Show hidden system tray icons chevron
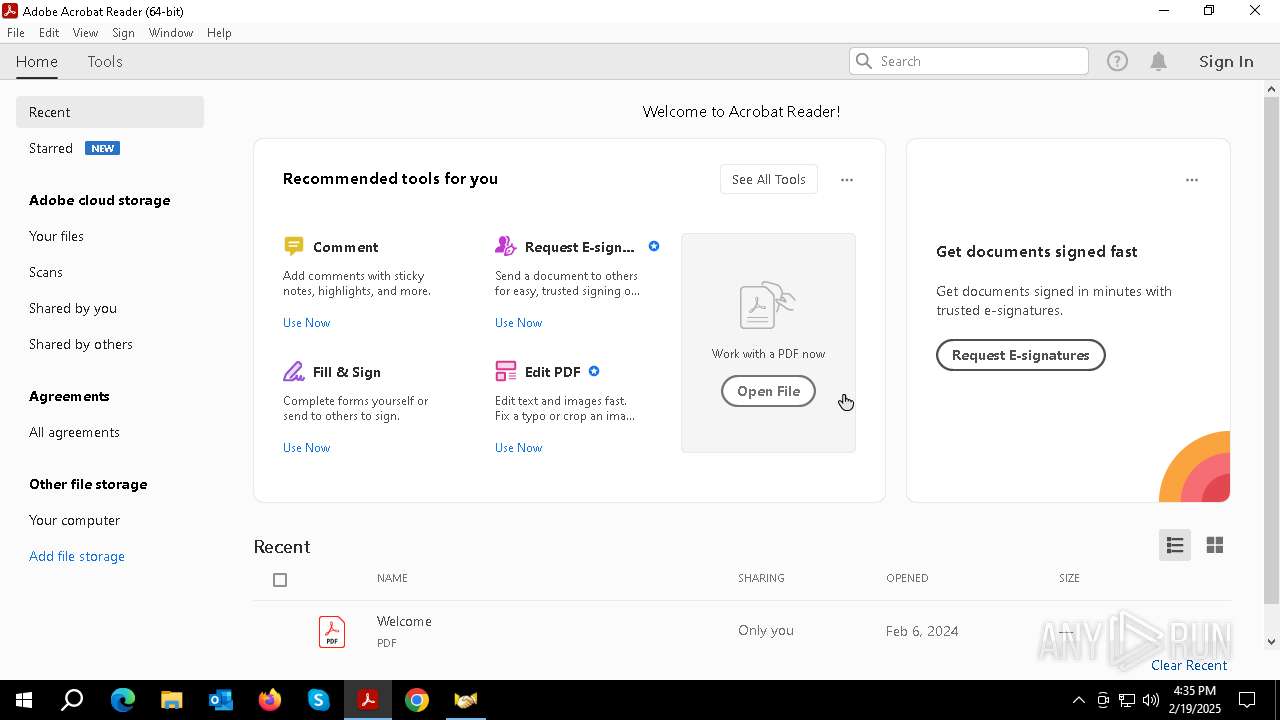The image size is (1280, 720). click(x=1078, y=700)
